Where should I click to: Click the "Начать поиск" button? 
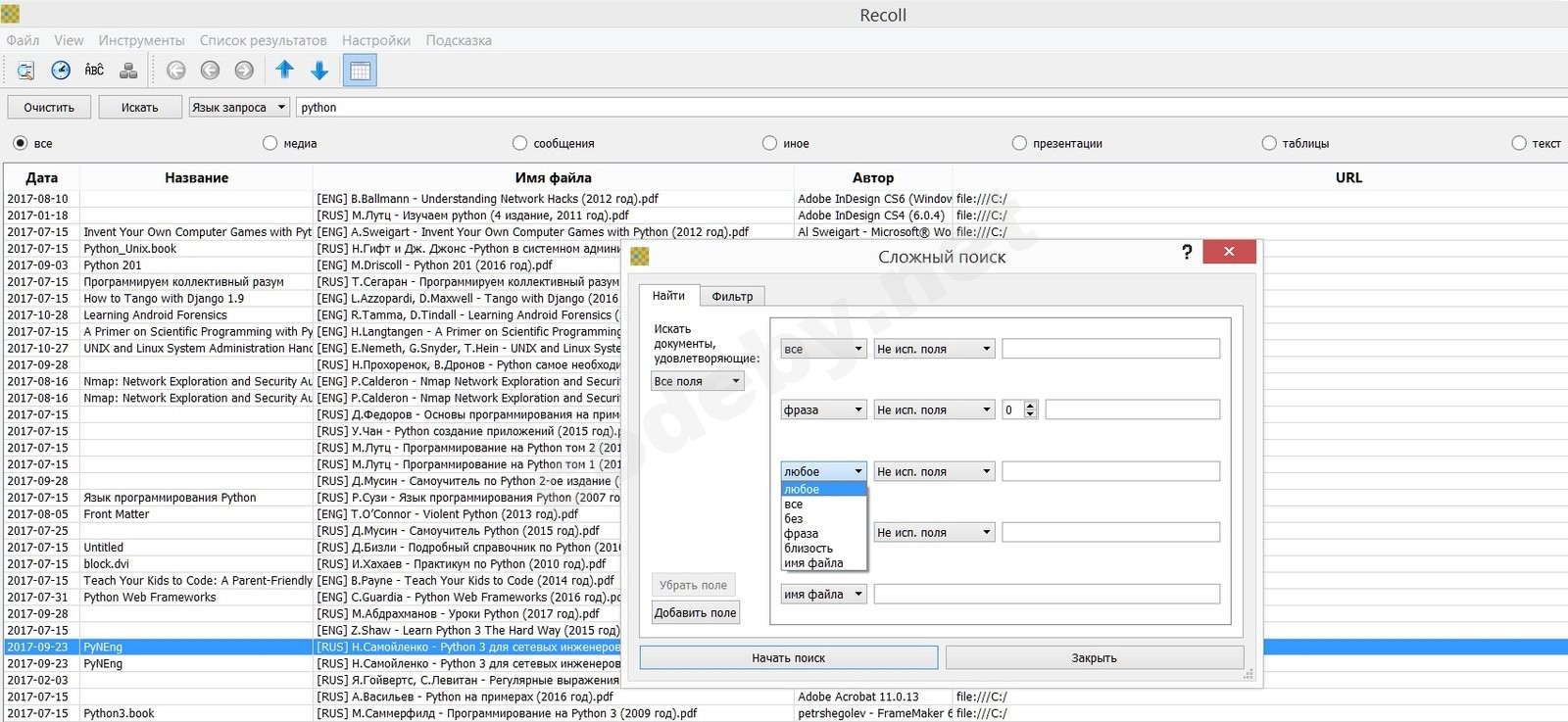coord(788,658)
